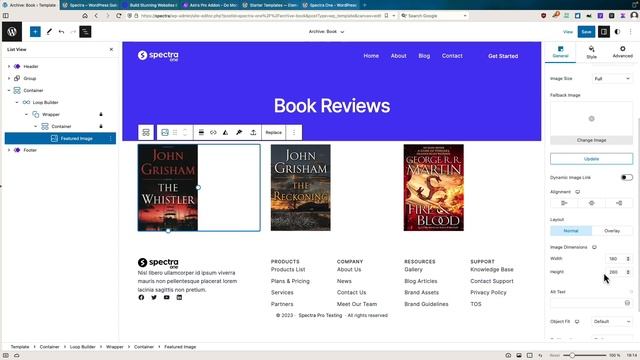Toggle responsive device icon beside Alignment
Screen dimensions: 640x360
tap(578, 192)
